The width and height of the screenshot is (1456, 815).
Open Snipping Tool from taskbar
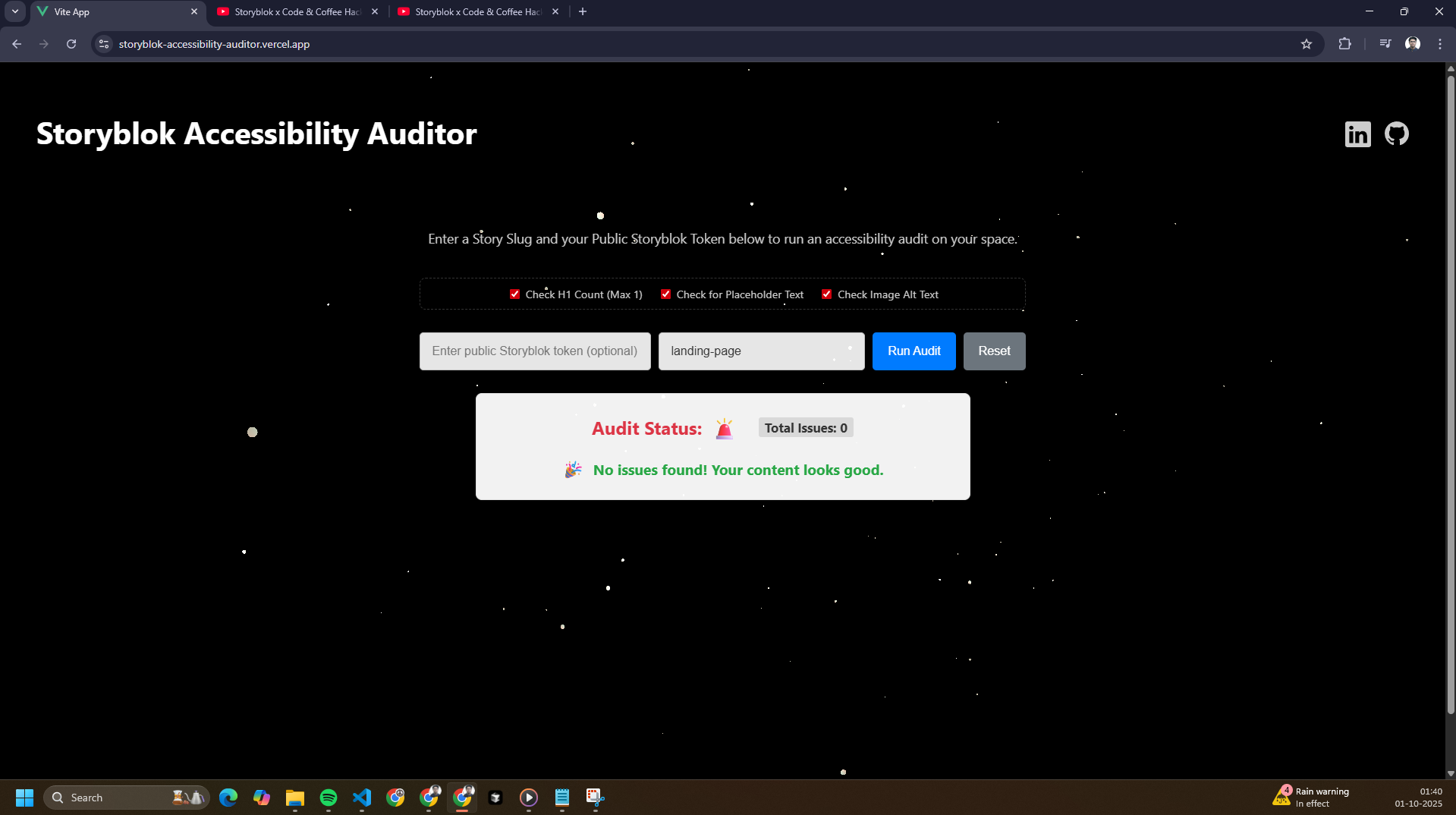pos(596,798)
